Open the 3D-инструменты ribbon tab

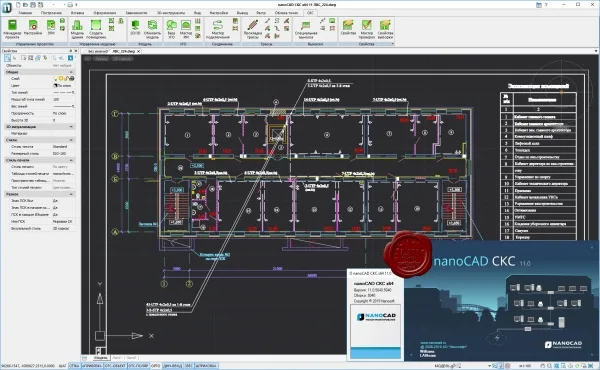(171, 13)
